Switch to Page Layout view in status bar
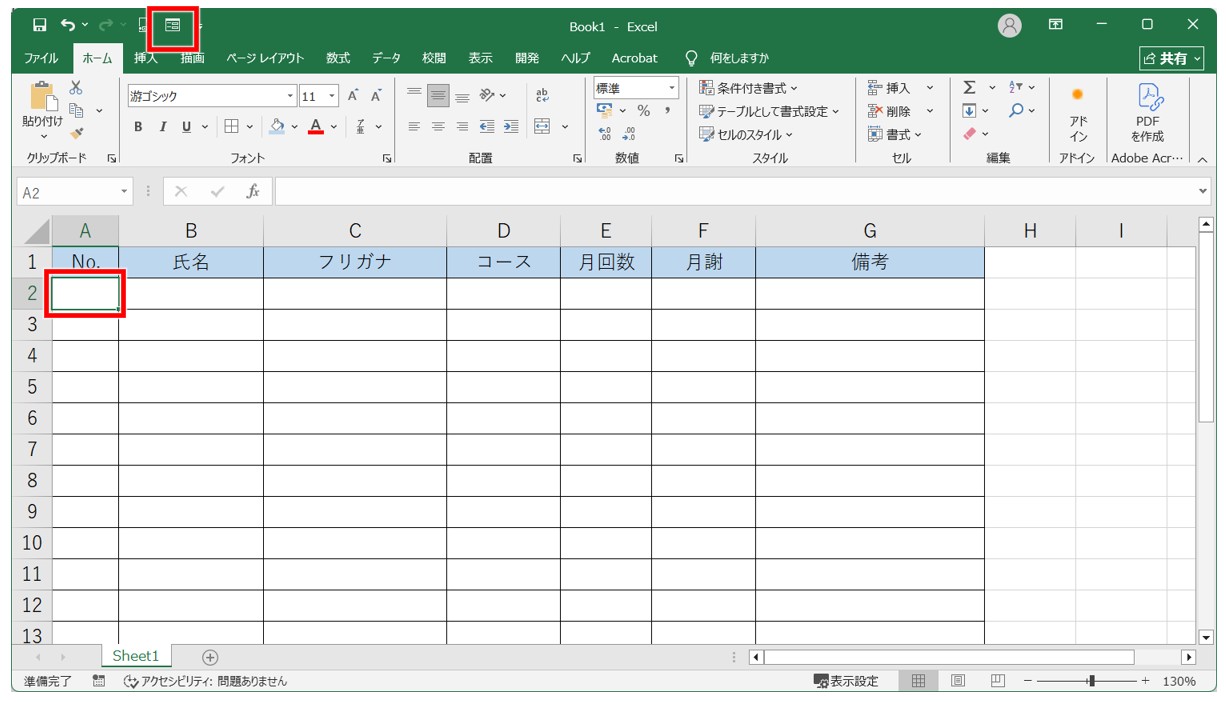This screenshot has width=1226, height=702. 958,681
